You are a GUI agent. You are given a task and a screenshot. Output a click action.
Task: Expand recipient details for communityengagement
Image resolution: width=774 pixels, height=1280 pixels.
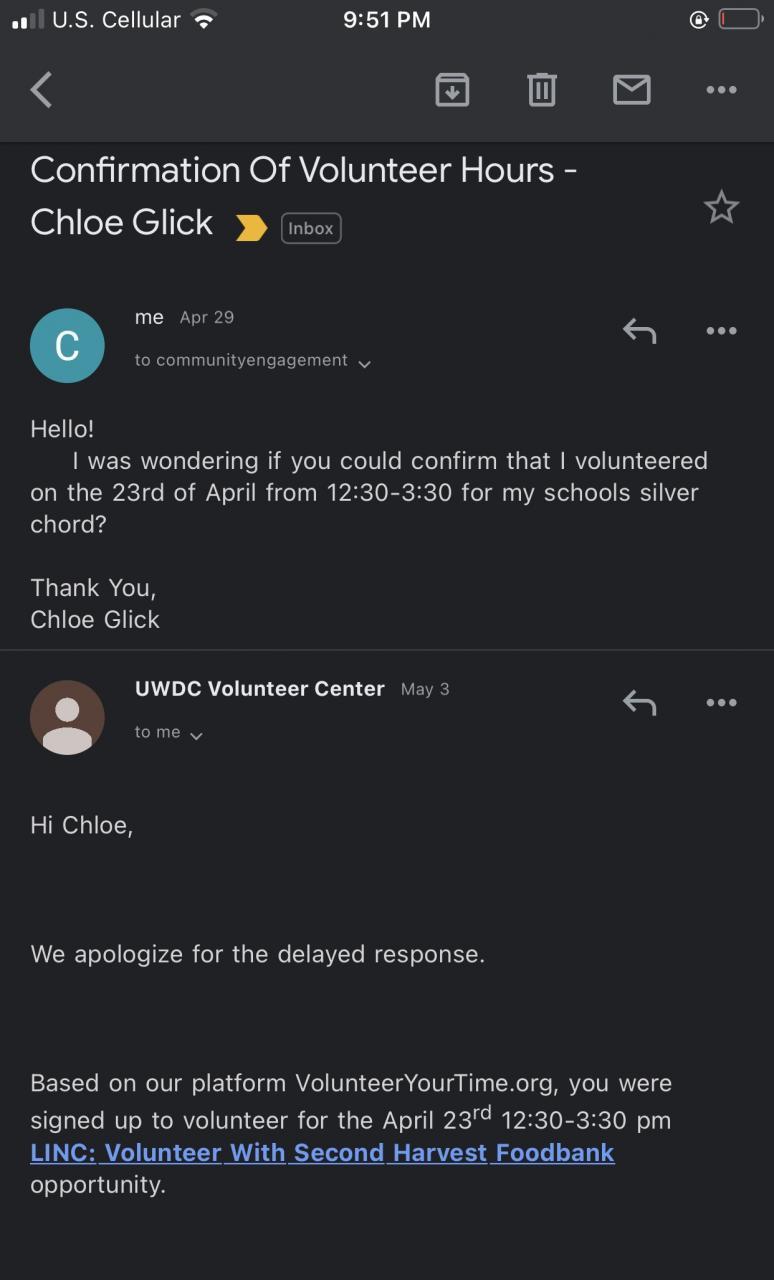coord(364,363)
